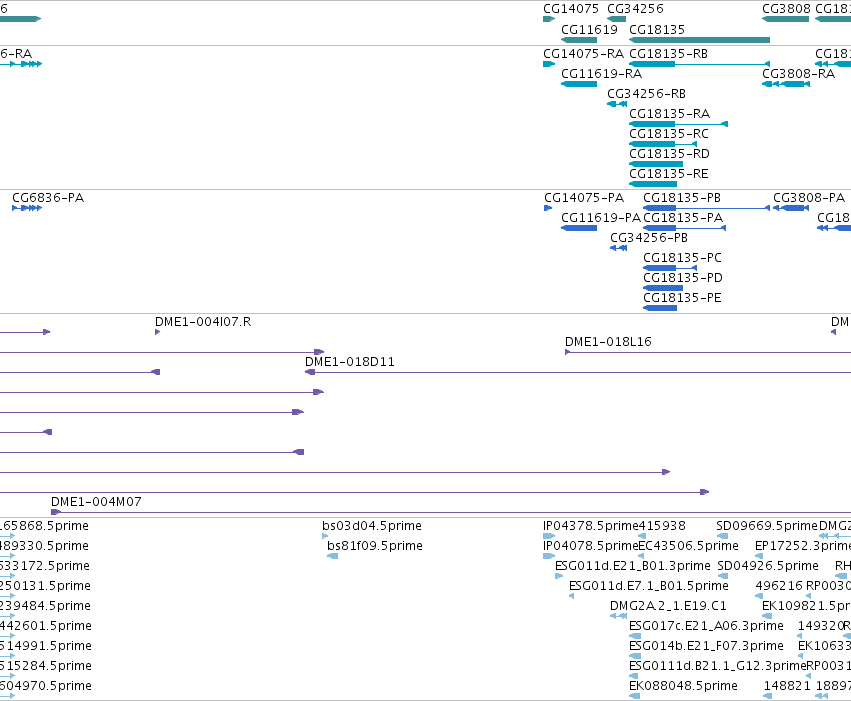The image size is (851, 701).
Task: Click EST labeled 496216
Action: pos(759,596)
